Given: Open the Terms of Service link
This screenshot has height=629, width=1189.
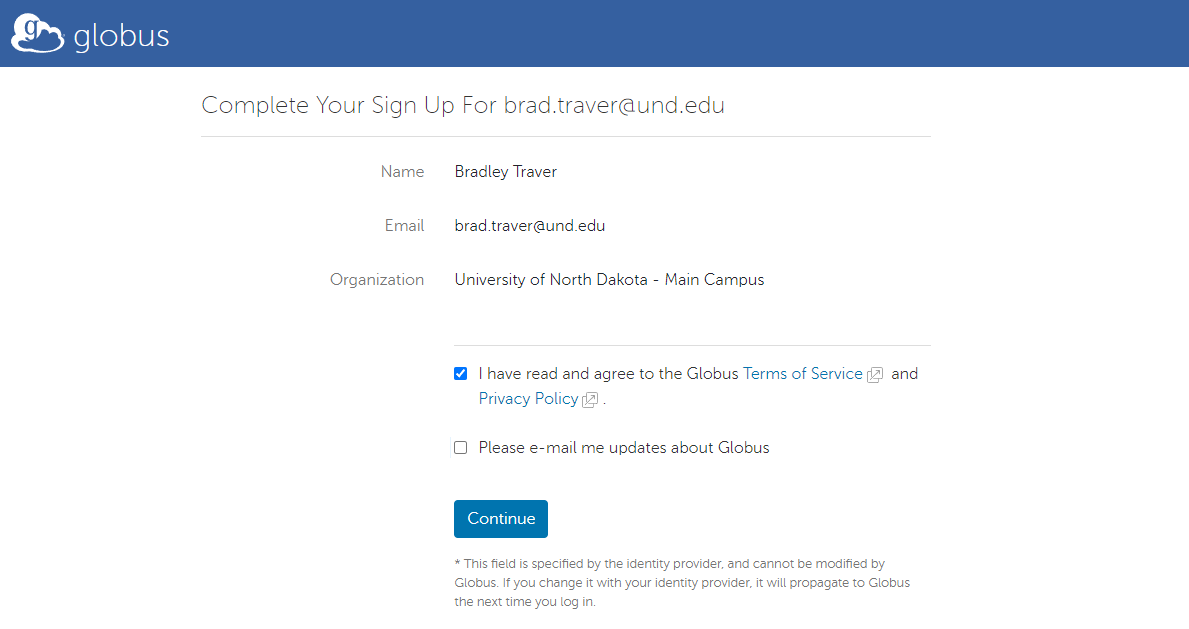Looking at the screenshot, I should click(x=802, y=374).
